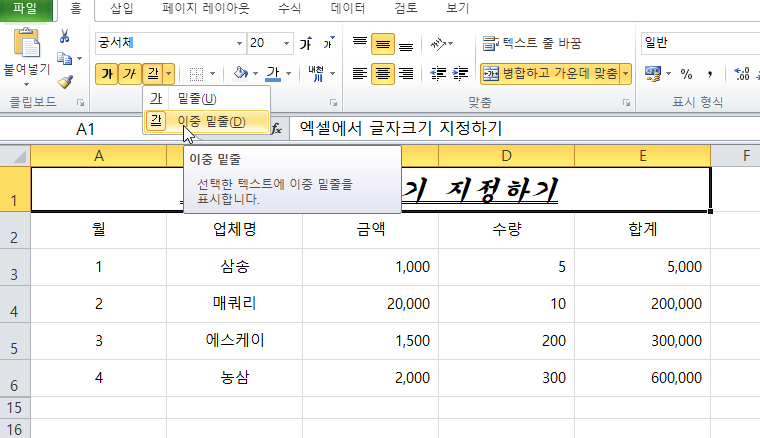
Task: Click the copy icon
Action: [64, 59]
